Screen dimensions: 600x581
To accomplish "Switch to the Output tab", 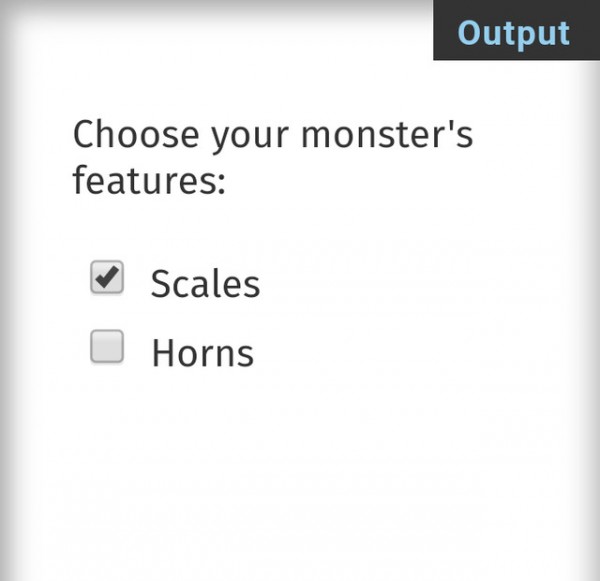I will [x=513, y=32].
